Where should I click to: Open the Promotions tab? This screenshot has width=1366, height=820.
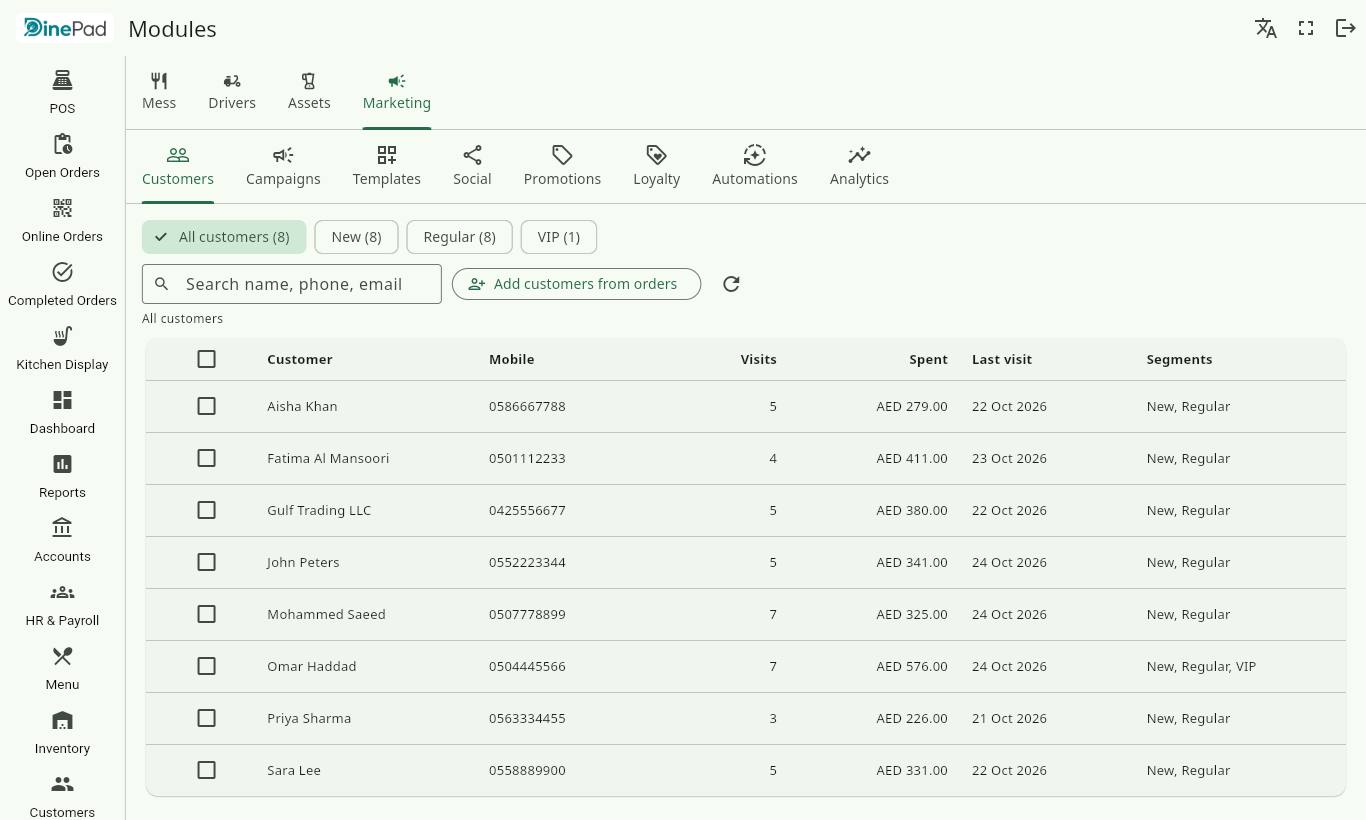562,167
